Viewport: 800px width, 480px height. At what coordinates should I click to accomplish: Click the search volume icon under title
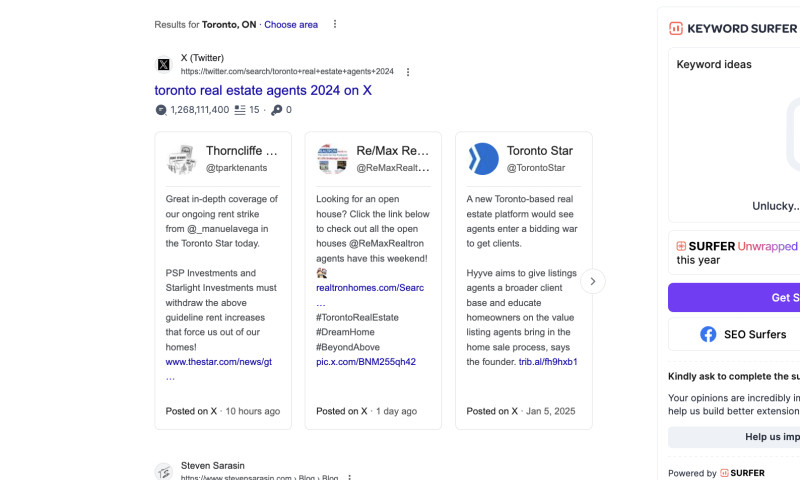click(161, 110)
